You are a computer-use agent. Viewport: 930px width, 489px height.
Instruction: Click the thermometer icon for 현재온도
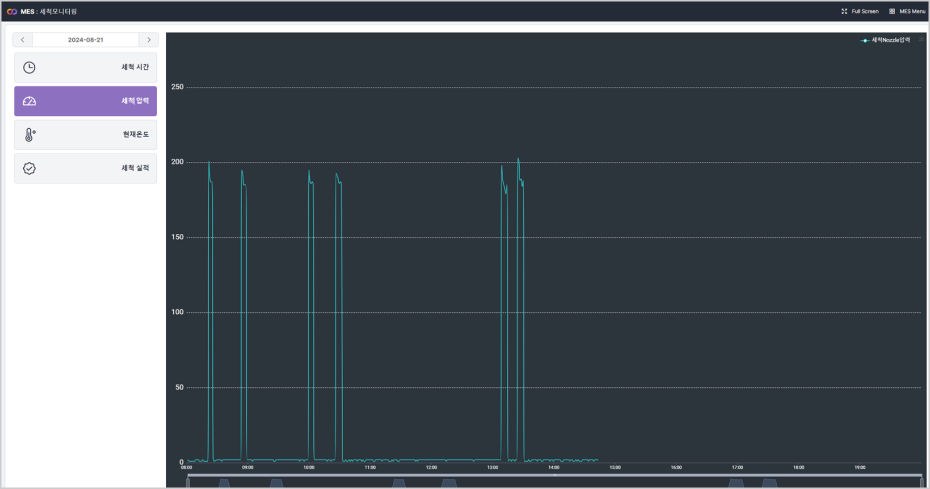pyautogui.click(x=29, y=135)
